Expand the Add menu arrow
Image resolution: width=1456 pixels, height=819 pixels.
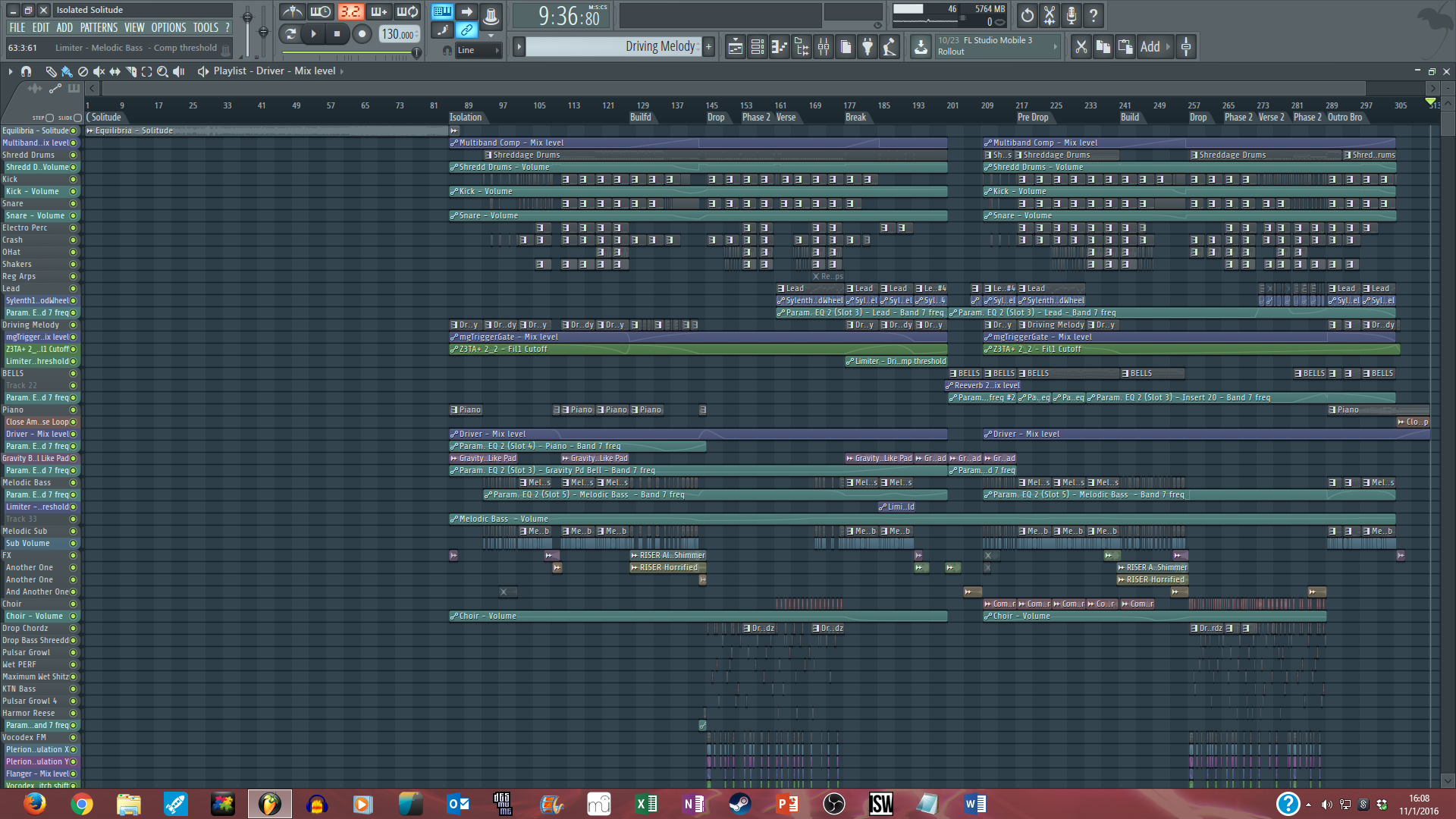[x=1168, y=47]
